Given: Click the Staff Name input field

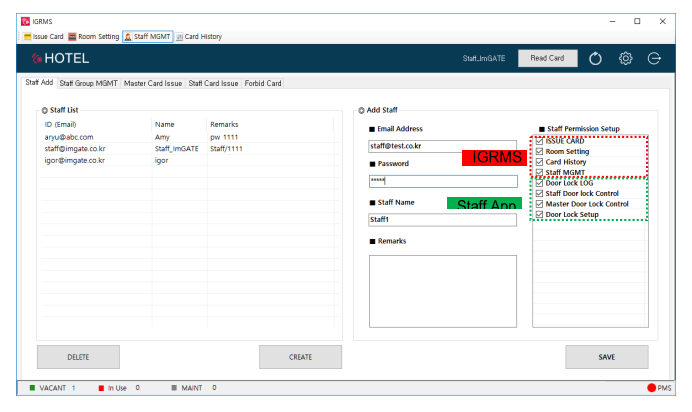Looking at the screenshot, I should coord(443,220).
